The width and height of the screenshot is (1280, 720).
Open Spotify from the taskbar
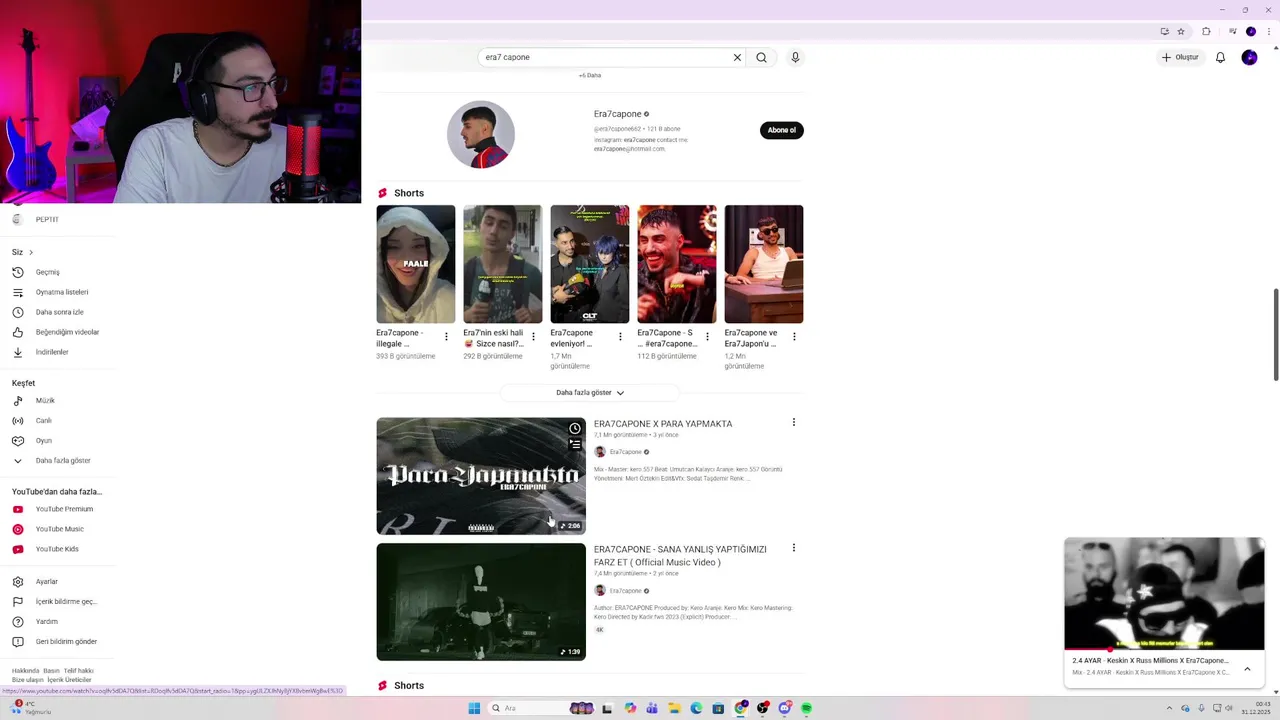tap(806, 708)
